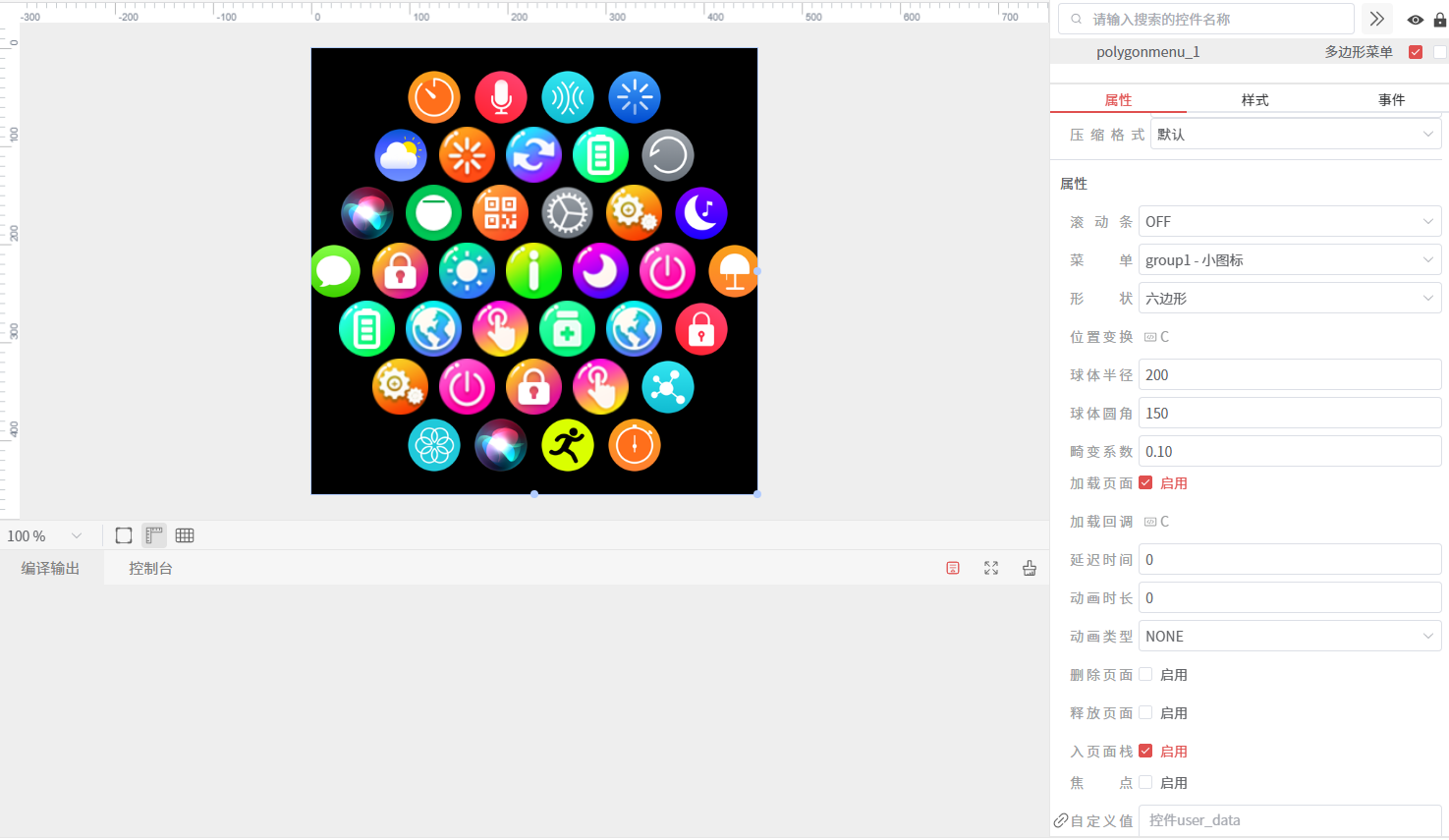Clear the console log output
1449x840 pixels.
[x=953, y=568]
